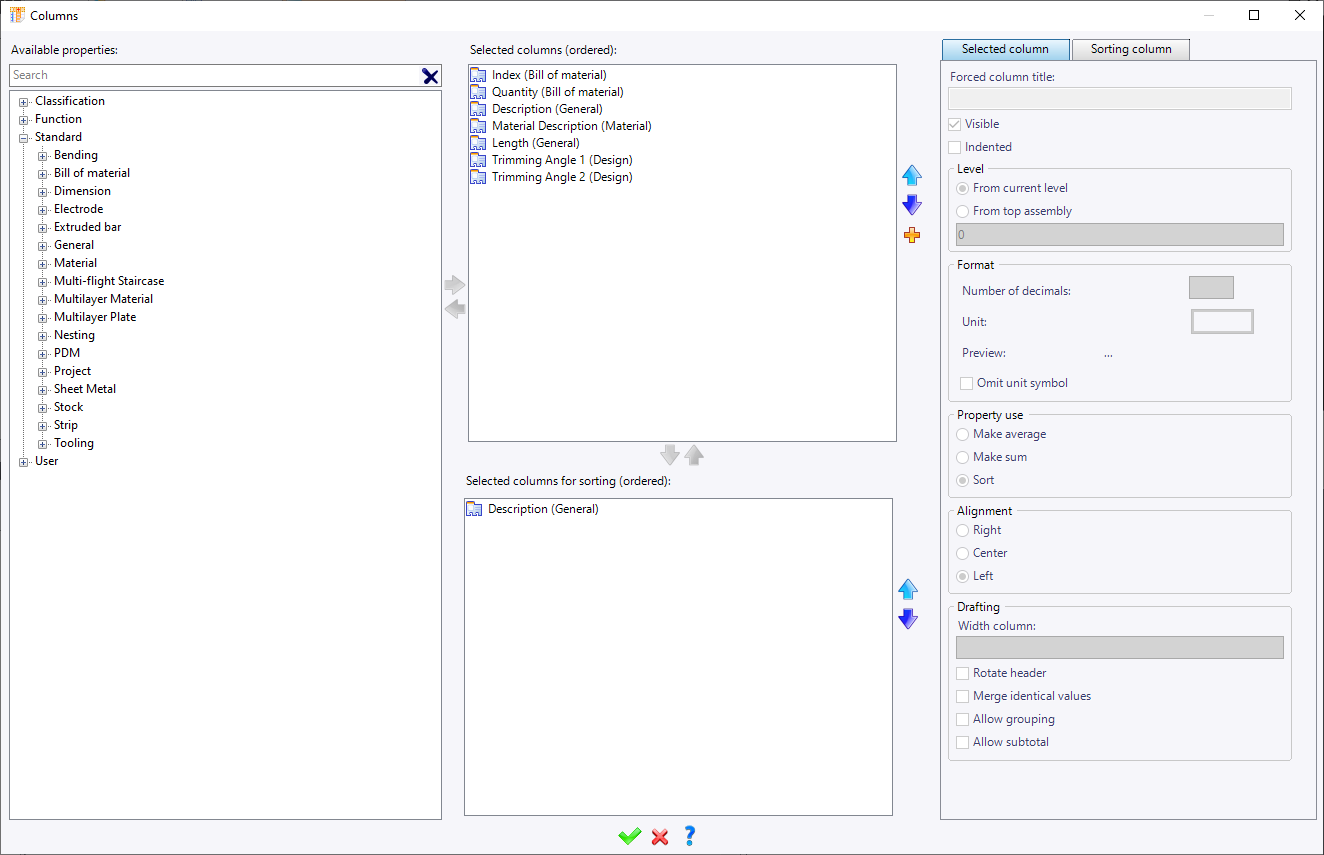Click the red X cancel icon
This screenshot has height=855, width=1324.
[x=660, y=836]
